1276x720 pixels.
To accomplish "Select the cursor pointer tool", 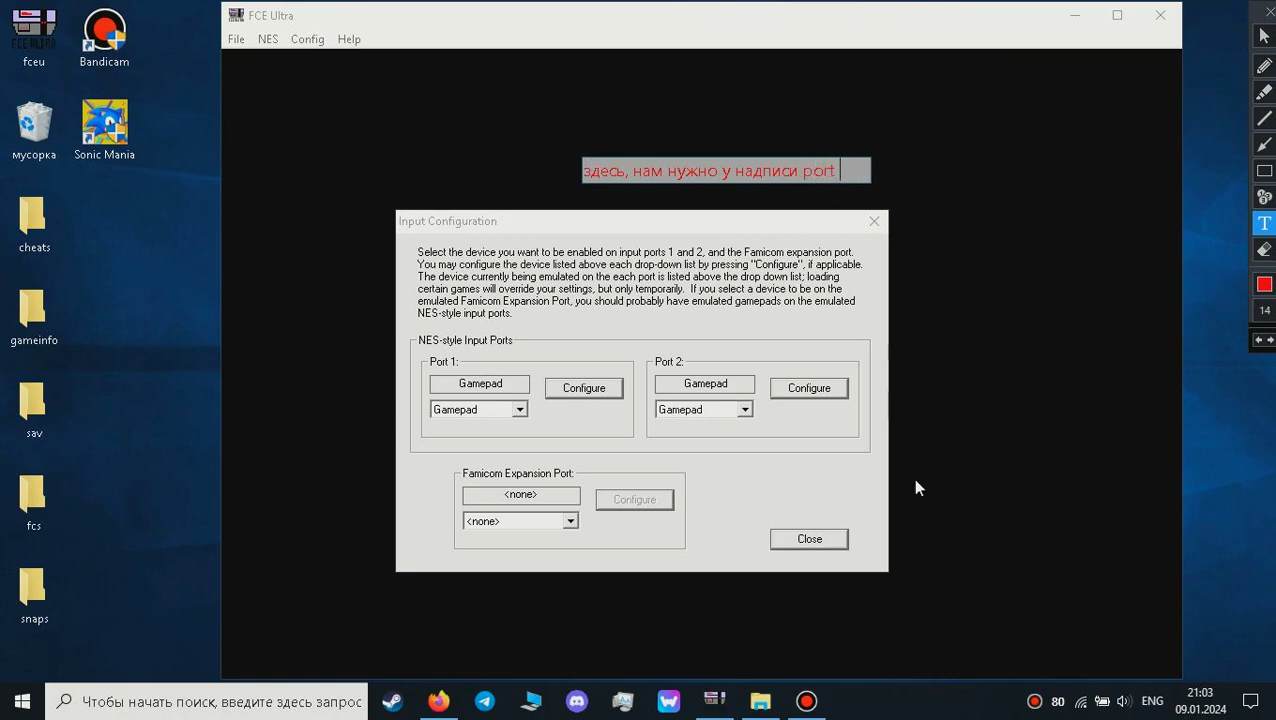I will pos(1264,36).
